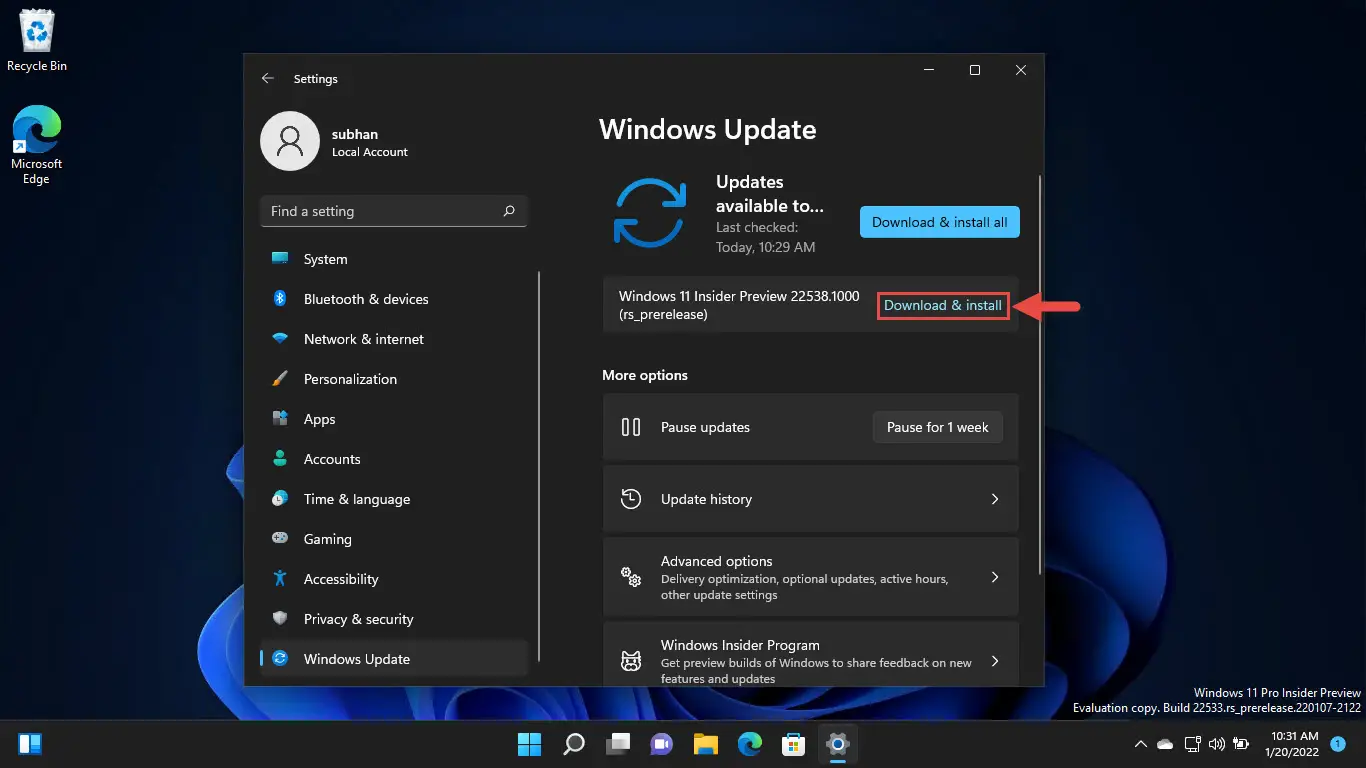The height and width of the screenshot is (768, 1366).
Task: Go to Apps settings
Action: [394, 419]
